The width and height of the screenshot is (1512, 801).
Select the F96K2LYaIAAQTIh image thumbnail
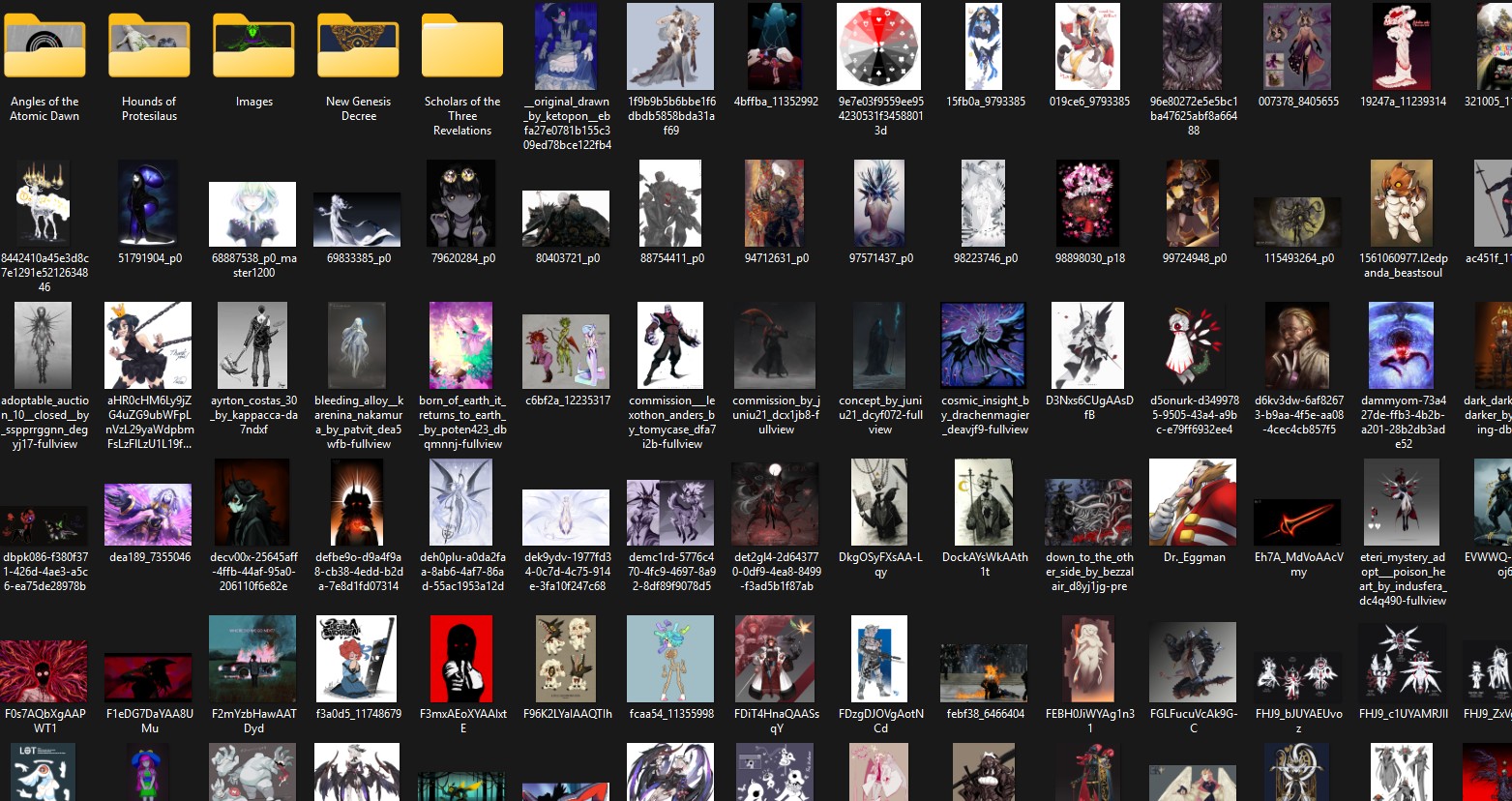(567, 659)
